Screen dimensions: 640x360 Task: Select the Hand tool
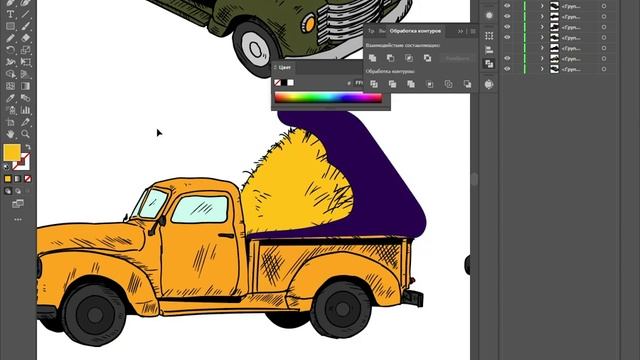point(11,134)
